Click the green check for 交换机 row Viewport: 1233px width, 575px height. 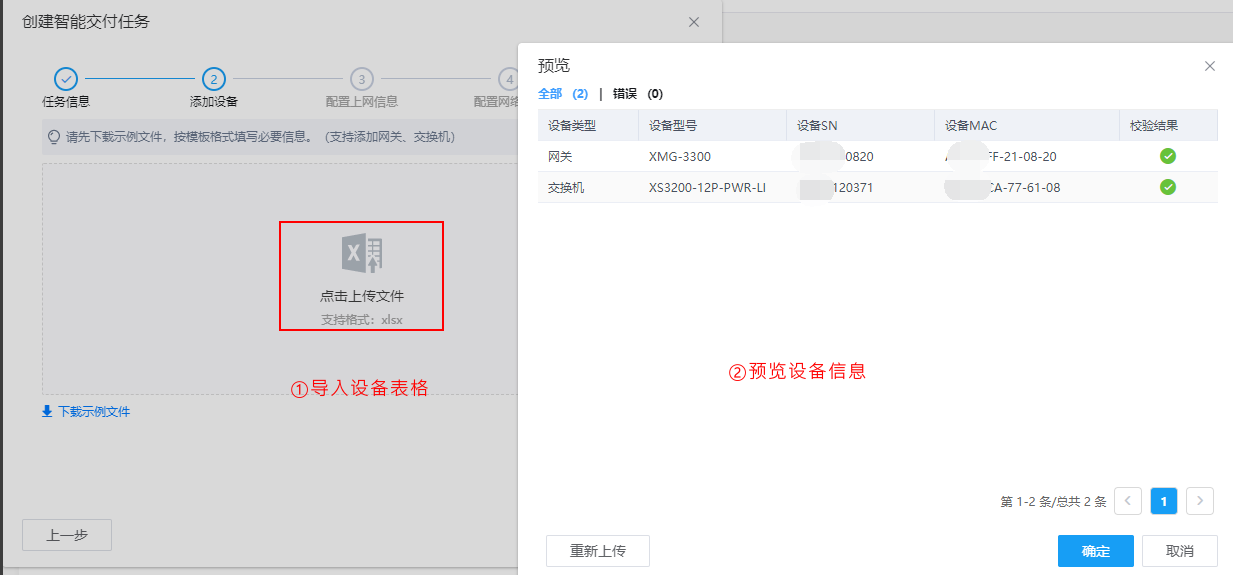coord(1167,187)
